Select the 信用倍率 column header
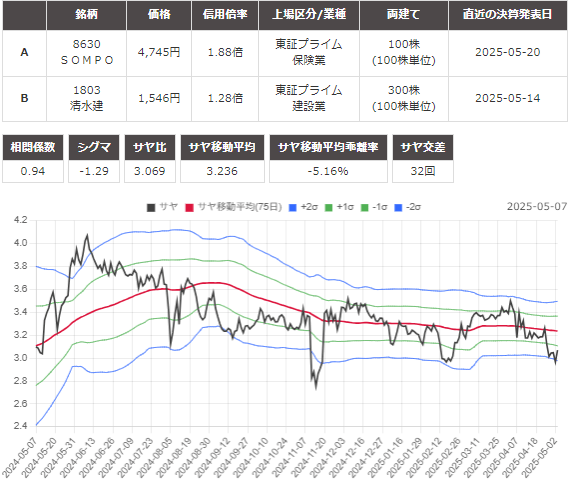This screenshot has height=480, width=568. click(x=225, y=15)
